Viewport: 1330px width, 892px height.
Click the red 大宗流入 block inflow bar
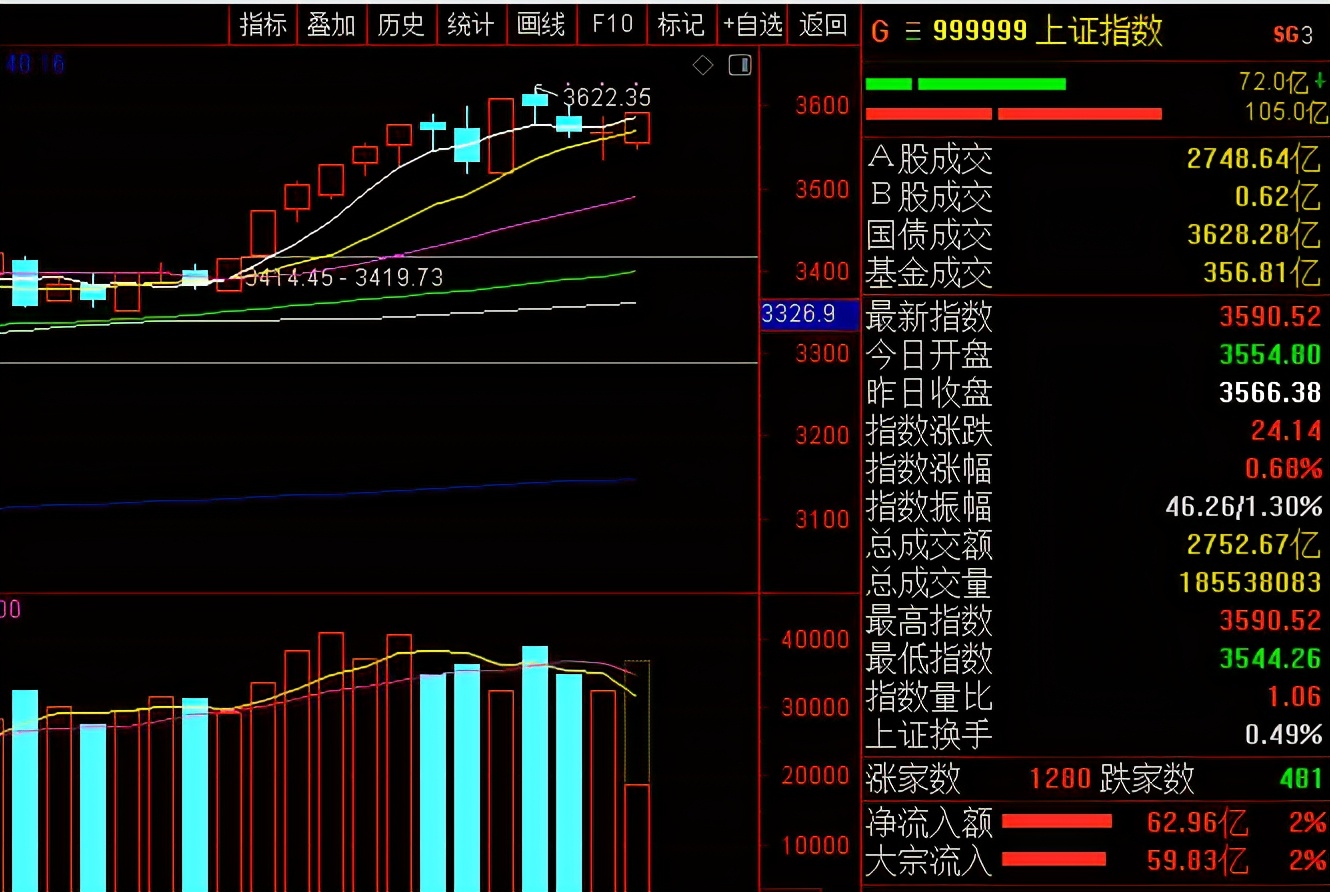(x=1054, y=859)
